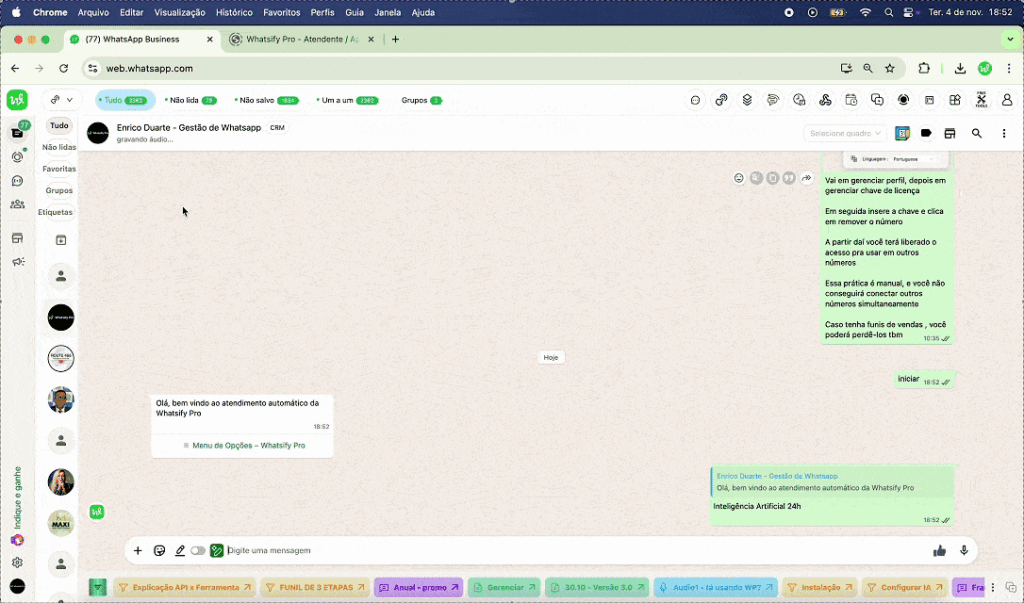
Task: Open Histórico menu in Chrome menu bar
Action: pos(234,12)
